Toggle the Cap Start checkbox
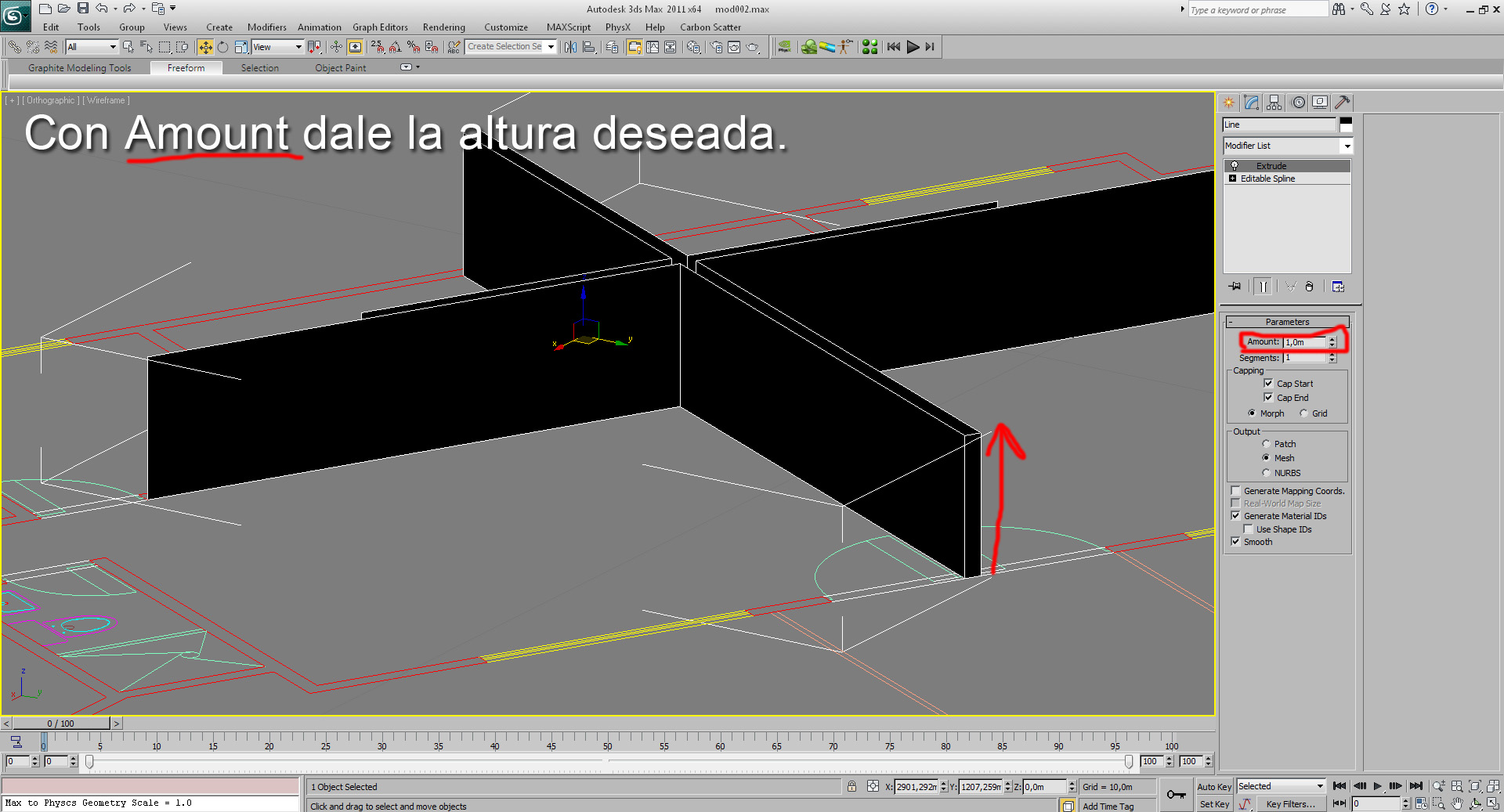The height and width of the screenshot is (812, 1504). tap(1268, 384)
